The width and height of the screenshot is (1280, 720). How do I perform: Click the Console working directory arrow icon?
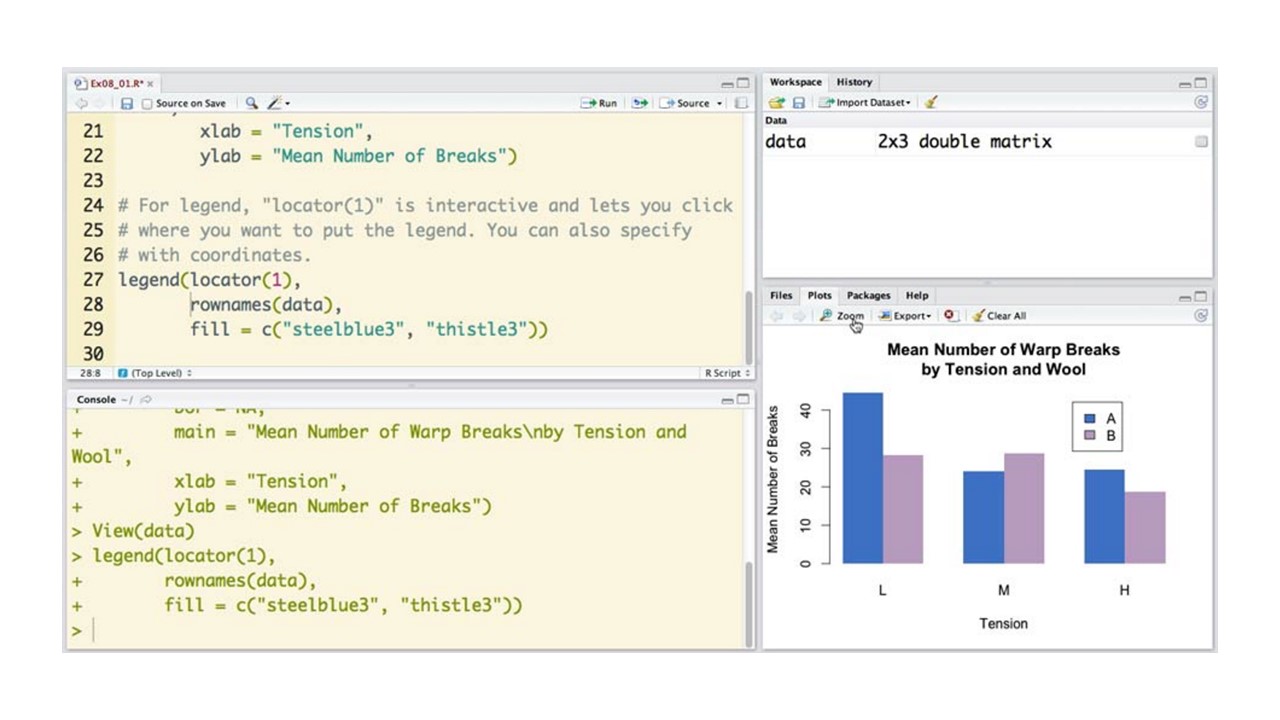[x=146, y=400]
